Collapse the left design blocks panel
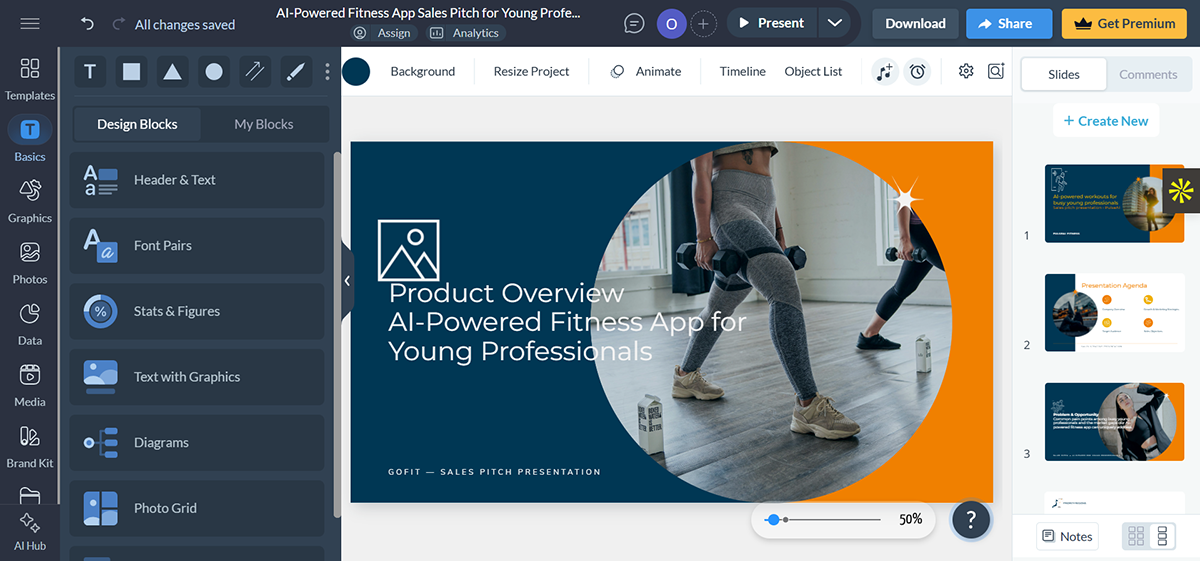This screenshot has height=561, width=1200. click(x=347, y=281)
